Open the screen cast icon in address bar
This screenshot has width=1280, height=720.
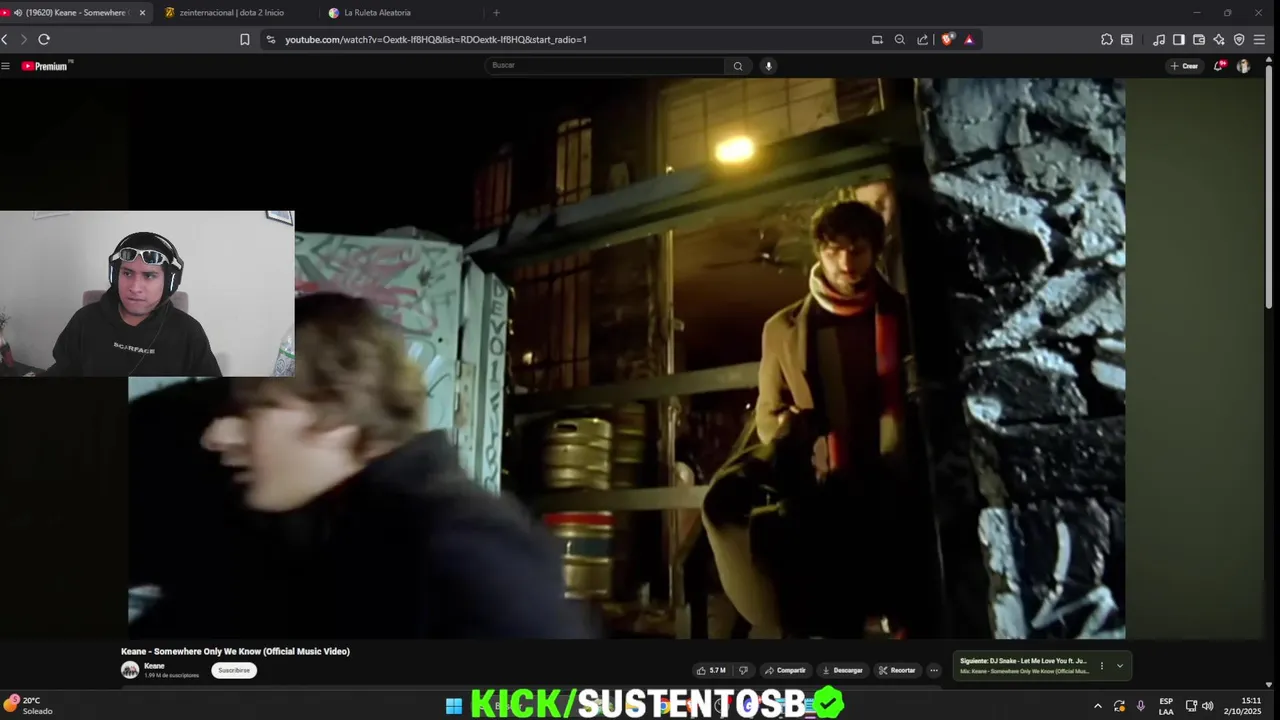[877, 40]
